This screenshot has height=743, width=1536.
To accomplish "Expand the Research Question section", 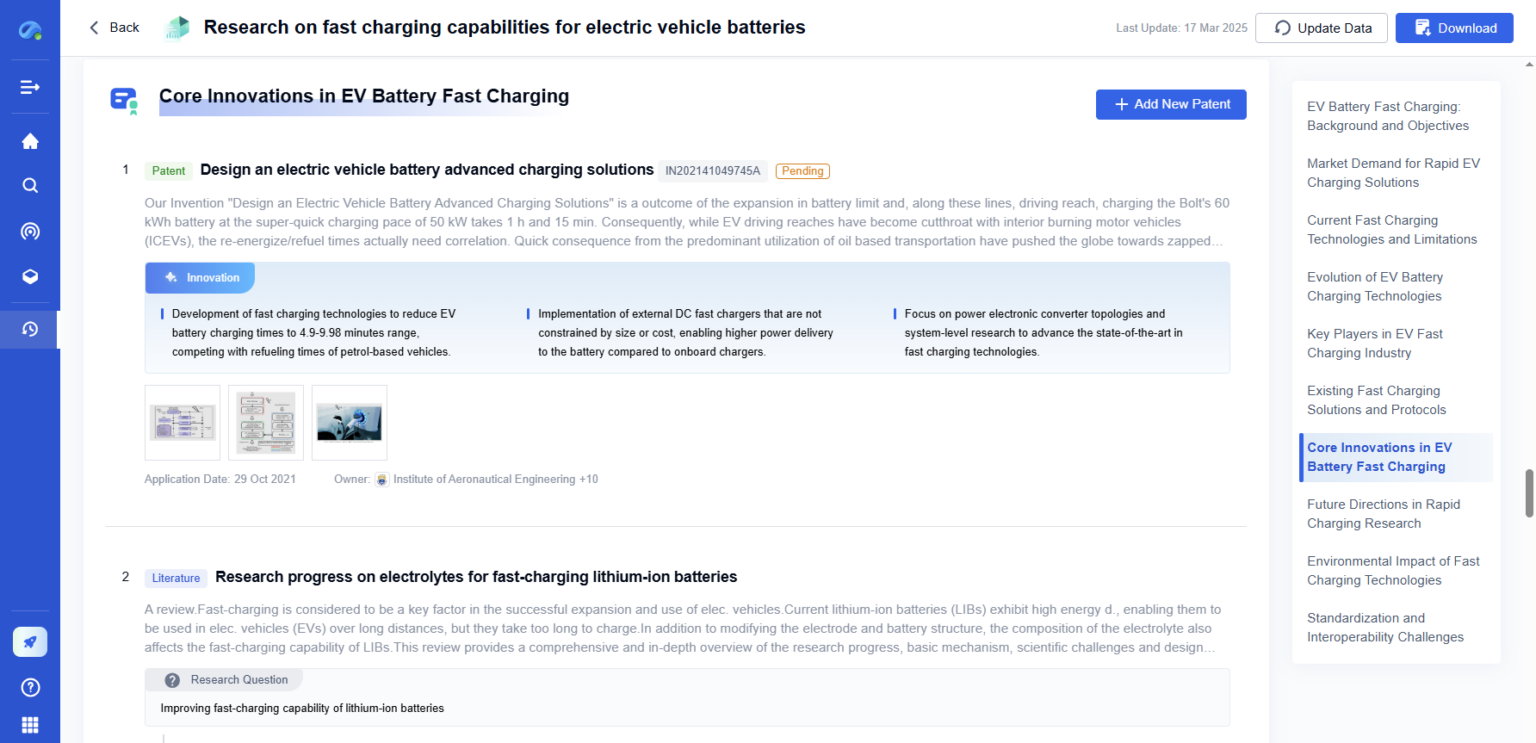I will pos(224,679).
